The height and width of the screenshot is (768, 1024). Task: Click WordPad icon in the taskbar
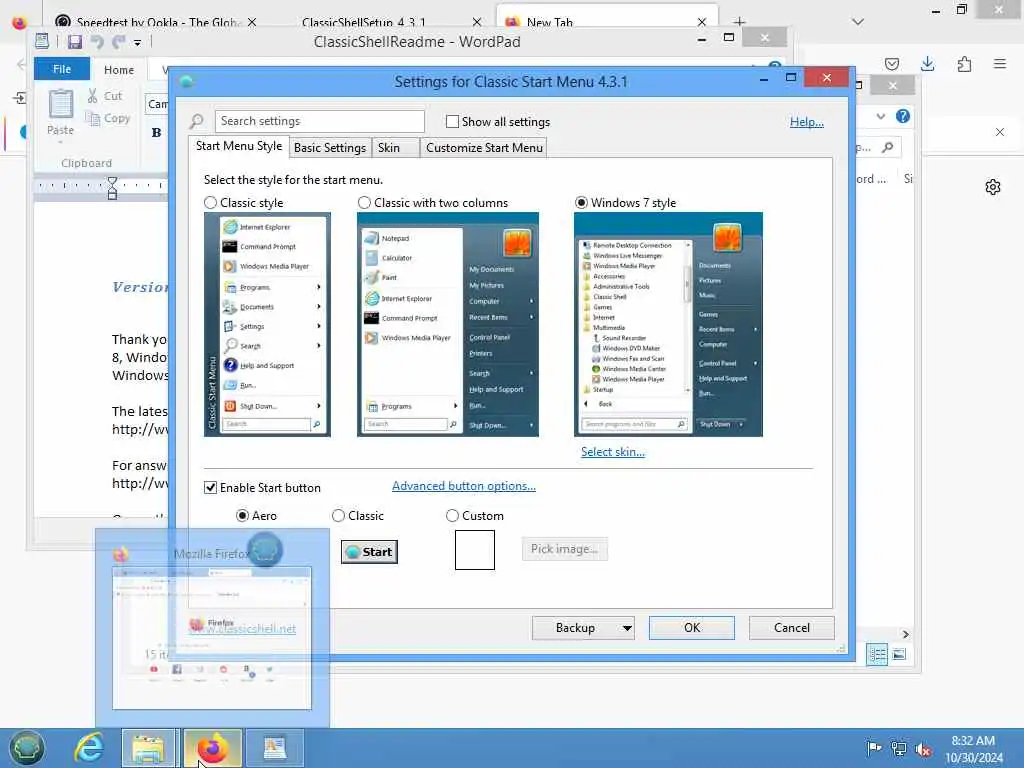point(275,748)
